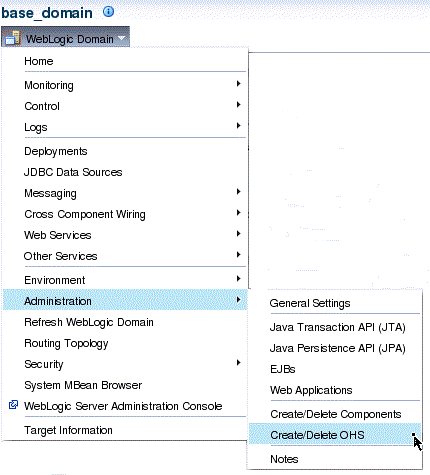This screenshot has width=430, height=475.
Task: Click the external link icon beside Administration Console
Action: click(x=13, y=405)
